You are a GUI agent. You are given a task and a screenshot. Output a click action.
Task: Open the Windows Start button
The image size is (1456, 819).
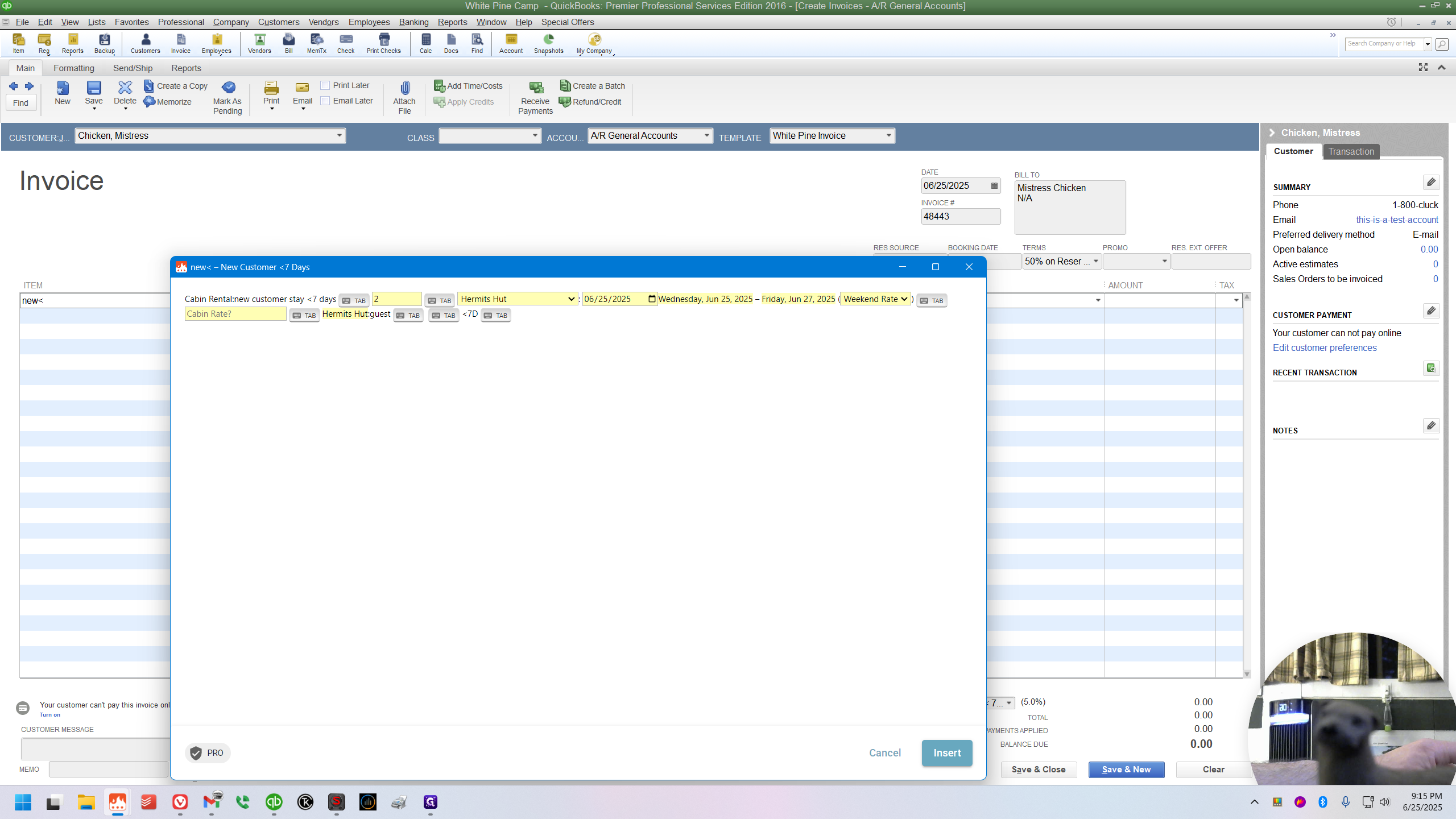pos(23,802)
